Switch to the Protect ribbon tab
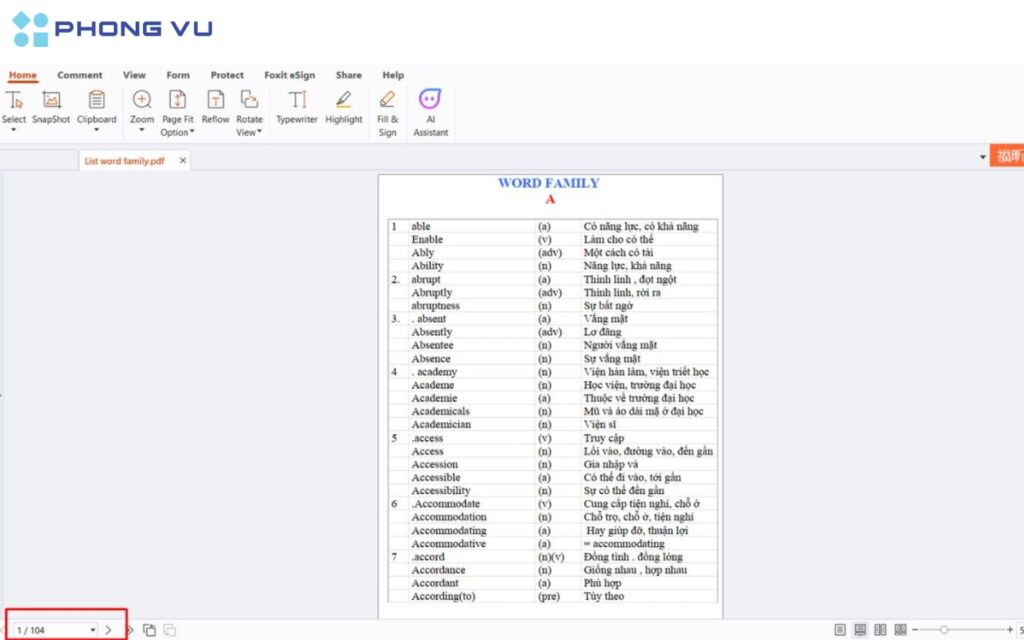 coord(227,75)
